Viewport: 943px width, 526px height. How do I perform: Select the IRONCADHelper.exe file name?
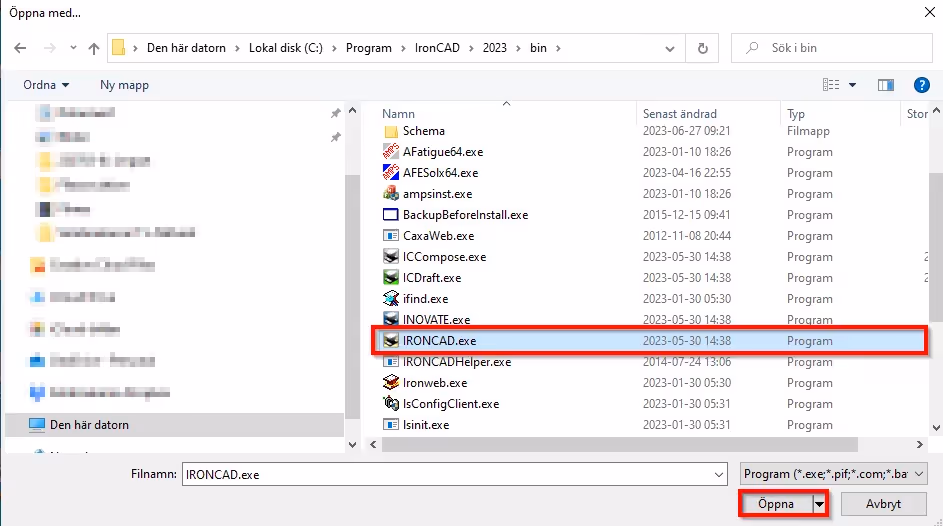(x=457, y=362)
